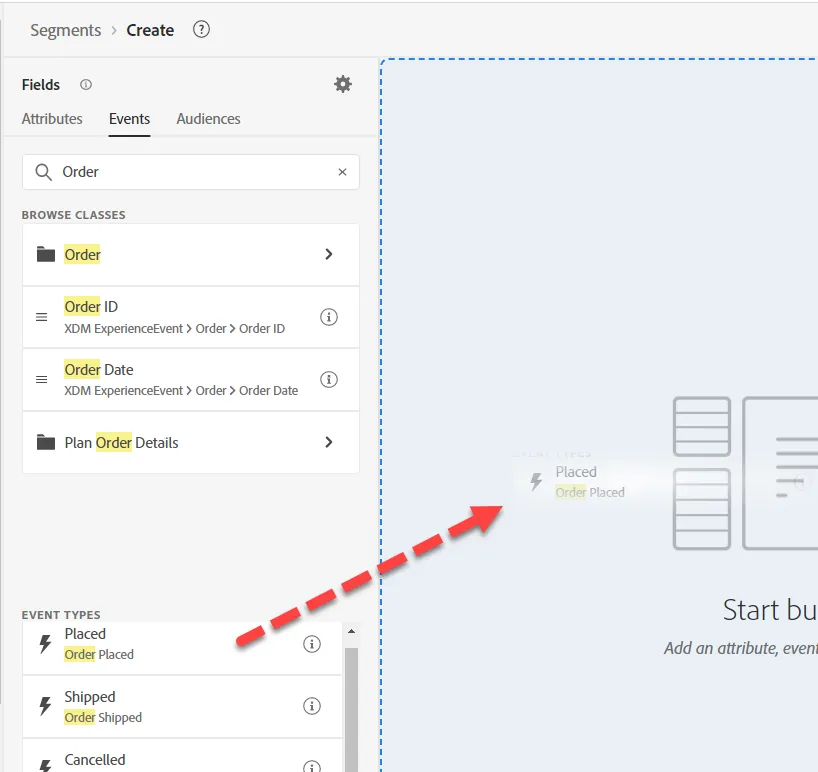Click the Placed event lightning icon
The image size is (818, 772).
coord(45,644)
